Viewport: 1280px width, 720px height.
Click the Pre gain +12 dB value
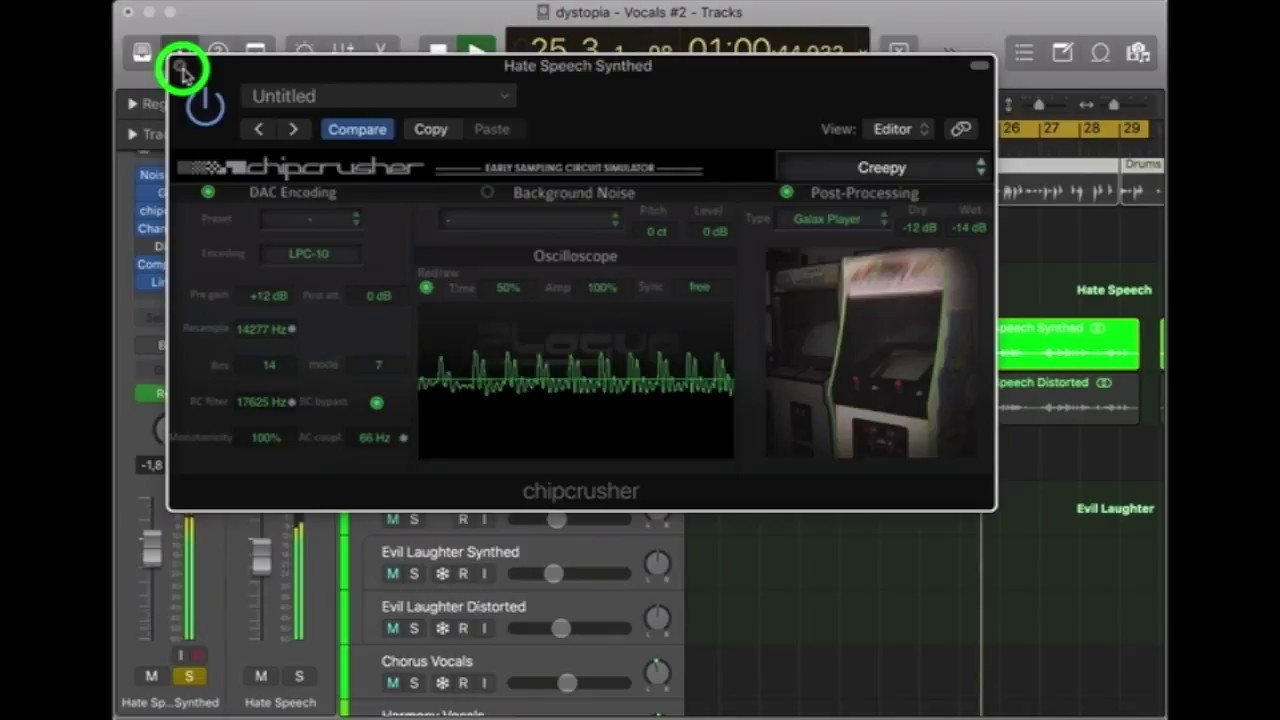pyautogui.click(x=268, y=296)
